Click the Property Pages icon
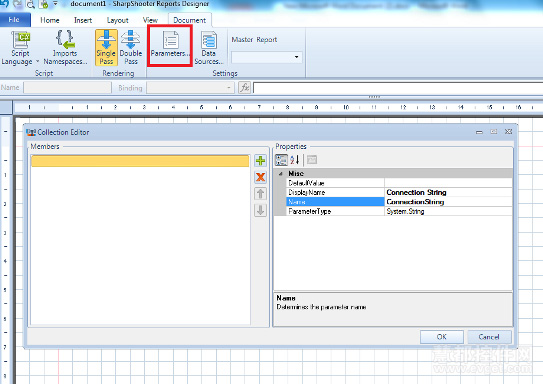Screen dimensions: 543x384 point(312,160)
